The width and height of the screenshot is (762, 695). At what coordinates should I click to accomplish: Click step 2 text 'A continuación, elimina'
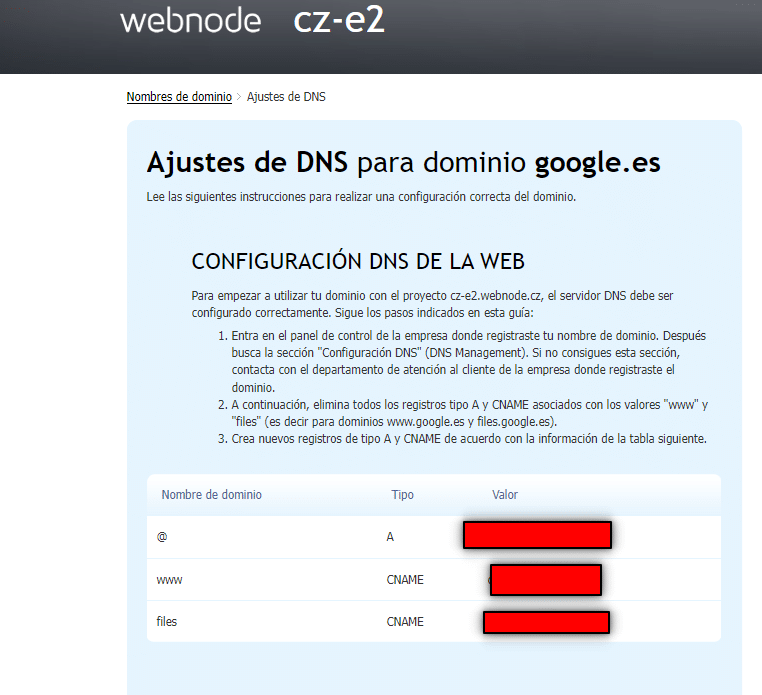[469, 413]
